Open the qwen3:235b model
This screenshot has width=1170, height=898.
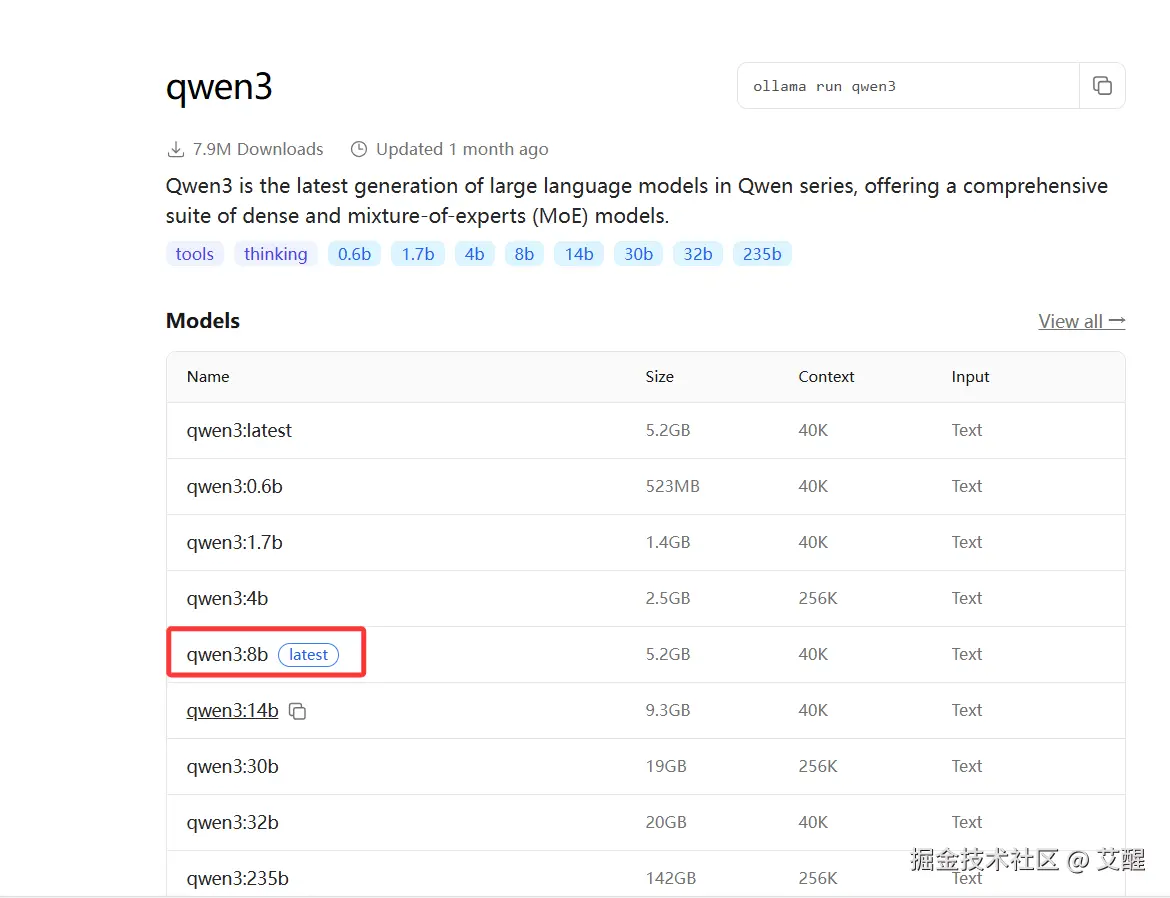click(x=237, y=879)
